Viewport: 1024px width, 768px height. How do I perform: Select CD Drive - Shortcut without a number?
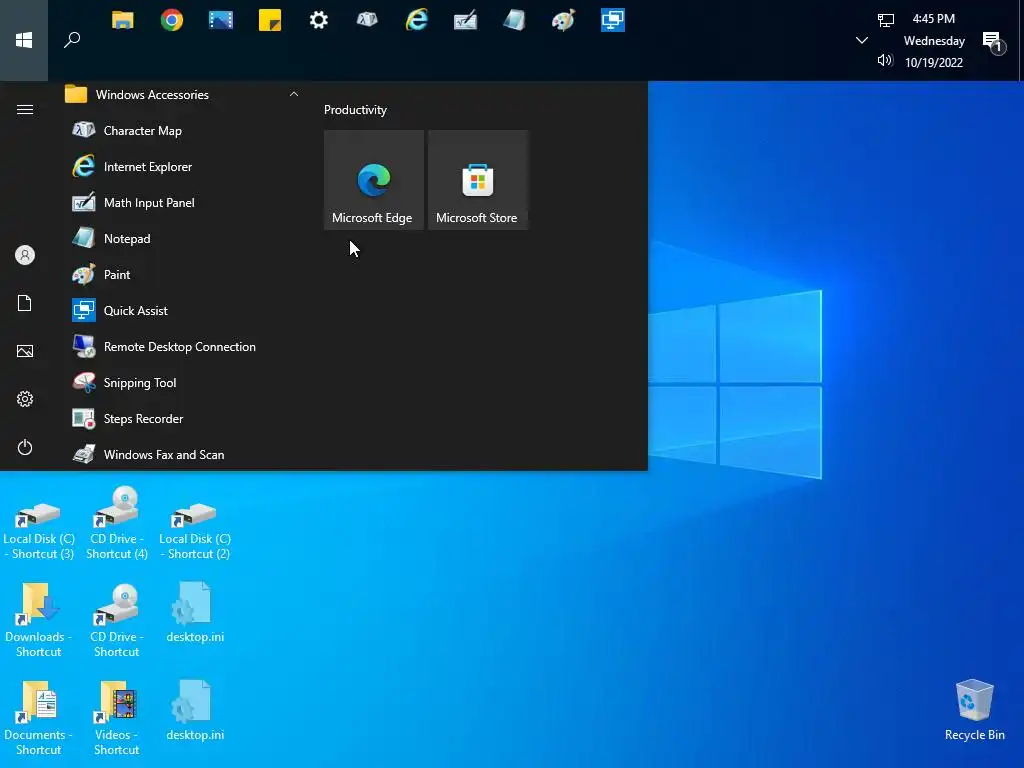(117, 620)
